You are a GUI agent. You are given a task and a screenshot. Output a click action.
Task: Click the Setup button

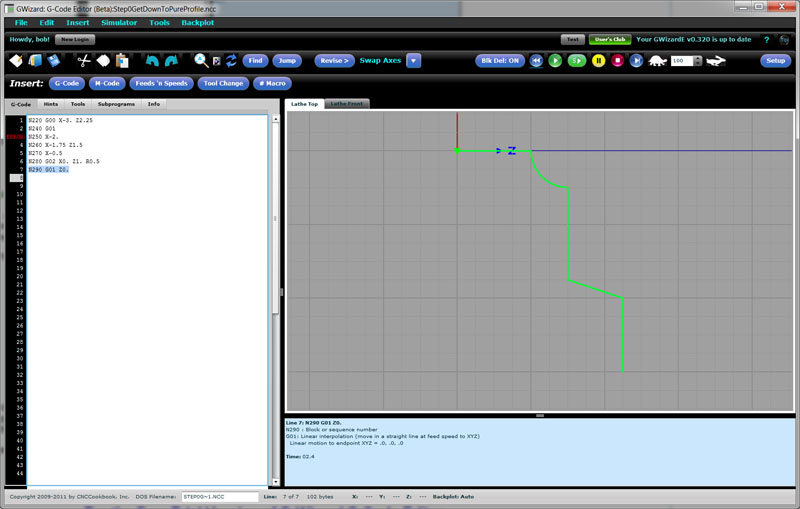click(x=776, y=61)
